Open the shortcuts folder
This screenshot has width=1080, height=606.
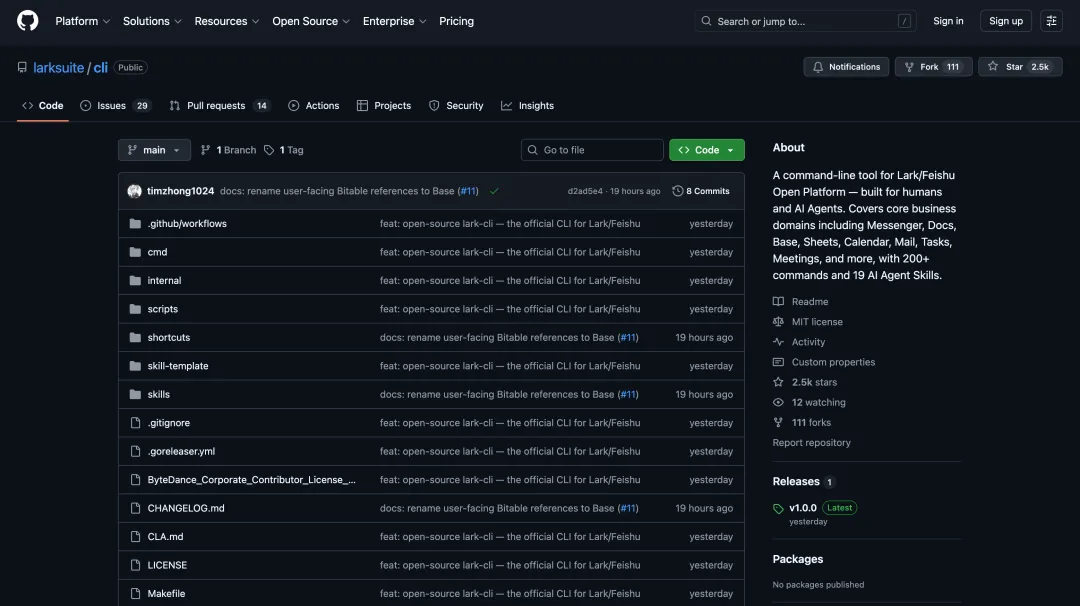coord(169,337)
